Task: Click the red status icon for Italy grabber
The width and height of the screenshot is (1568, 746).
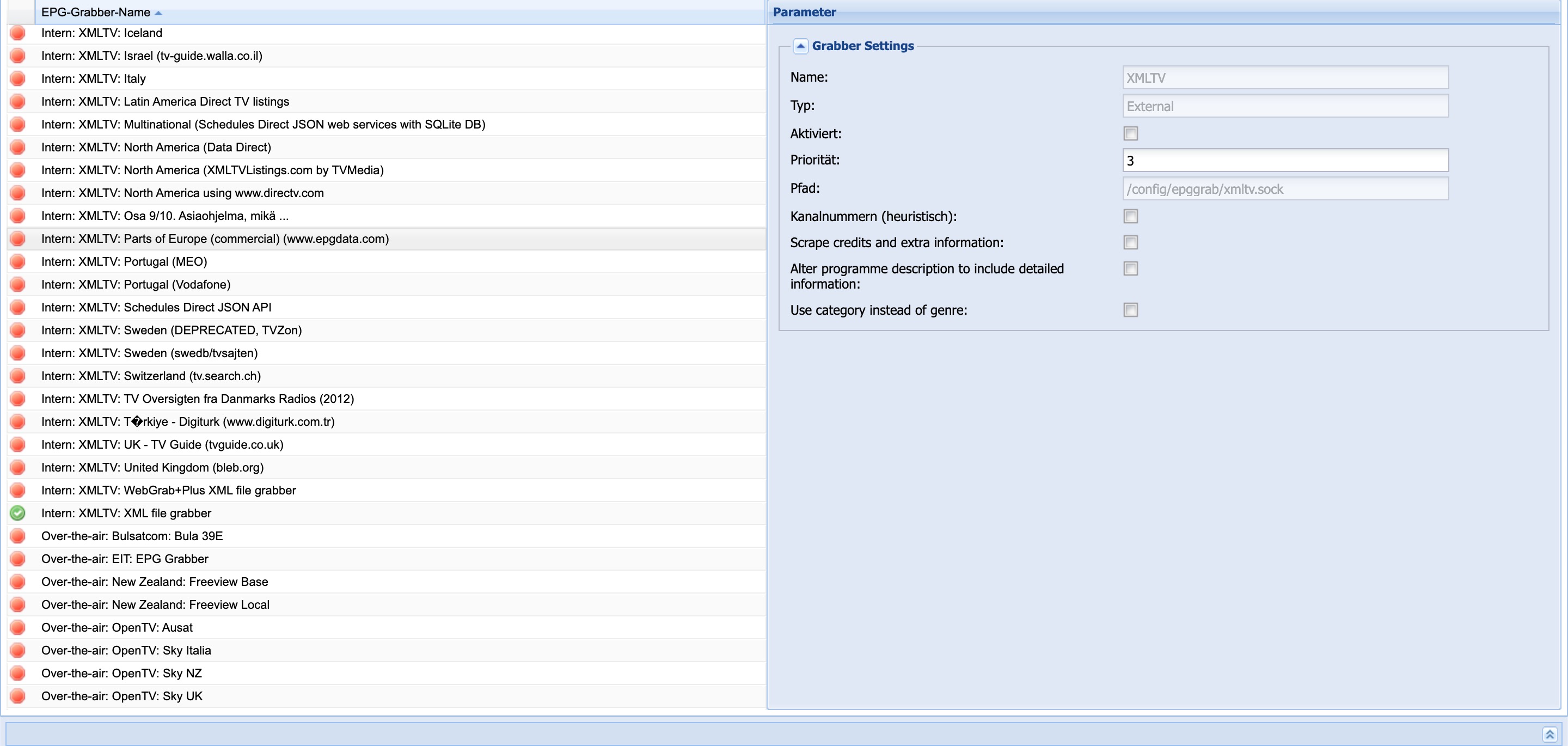Action: tap(17, 78)
